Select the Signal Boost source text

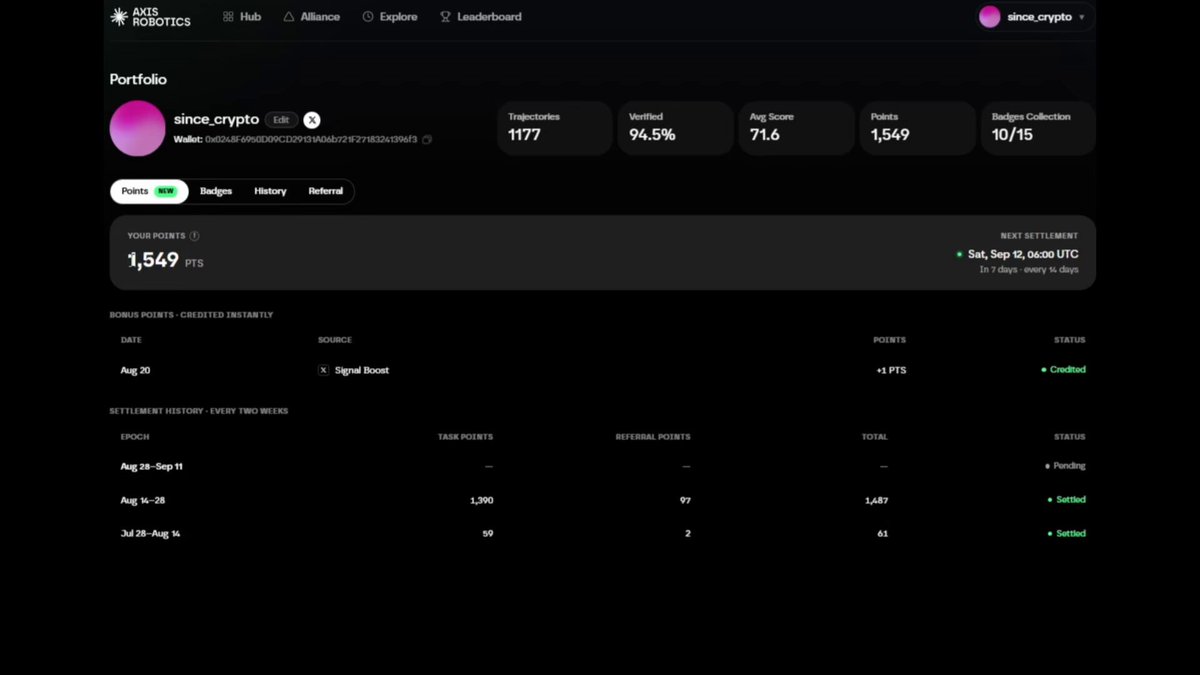click(x=362, y=370)
